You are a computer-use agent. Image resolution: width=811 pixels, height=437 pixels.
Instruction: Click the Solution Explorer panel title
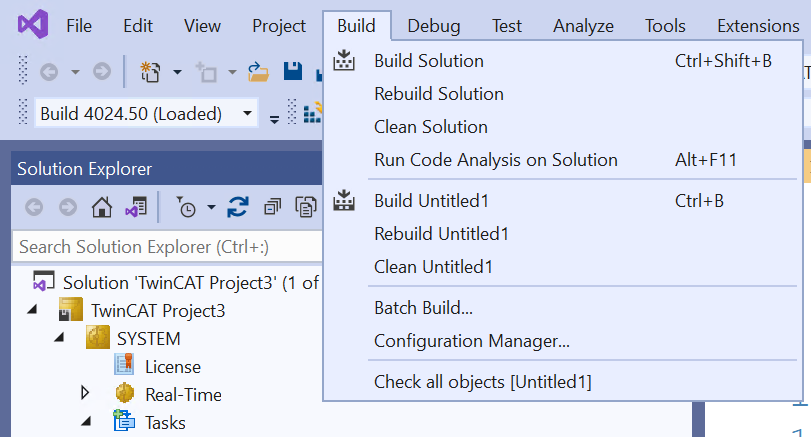84,169
